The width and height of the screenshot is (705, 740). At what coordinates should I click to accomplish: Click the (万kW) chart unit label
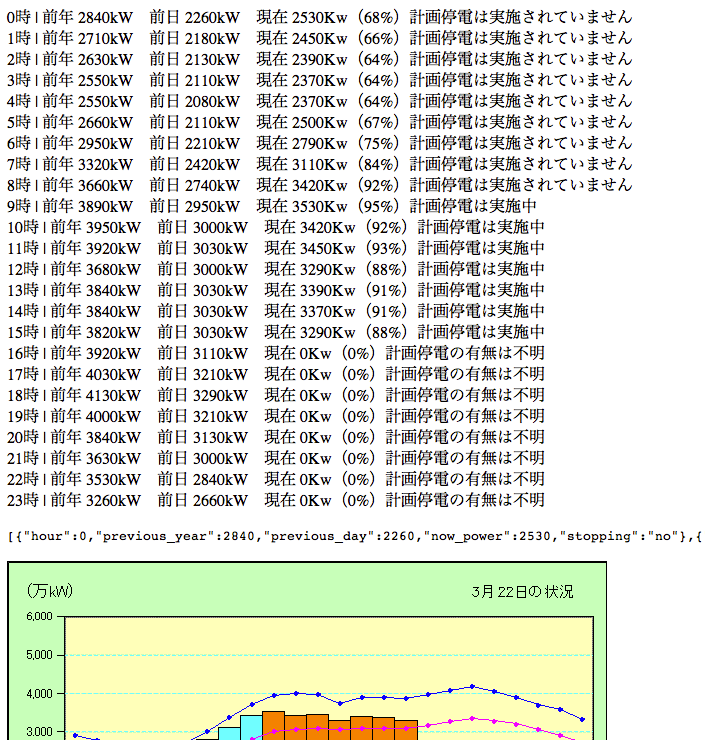coord(50,591)
